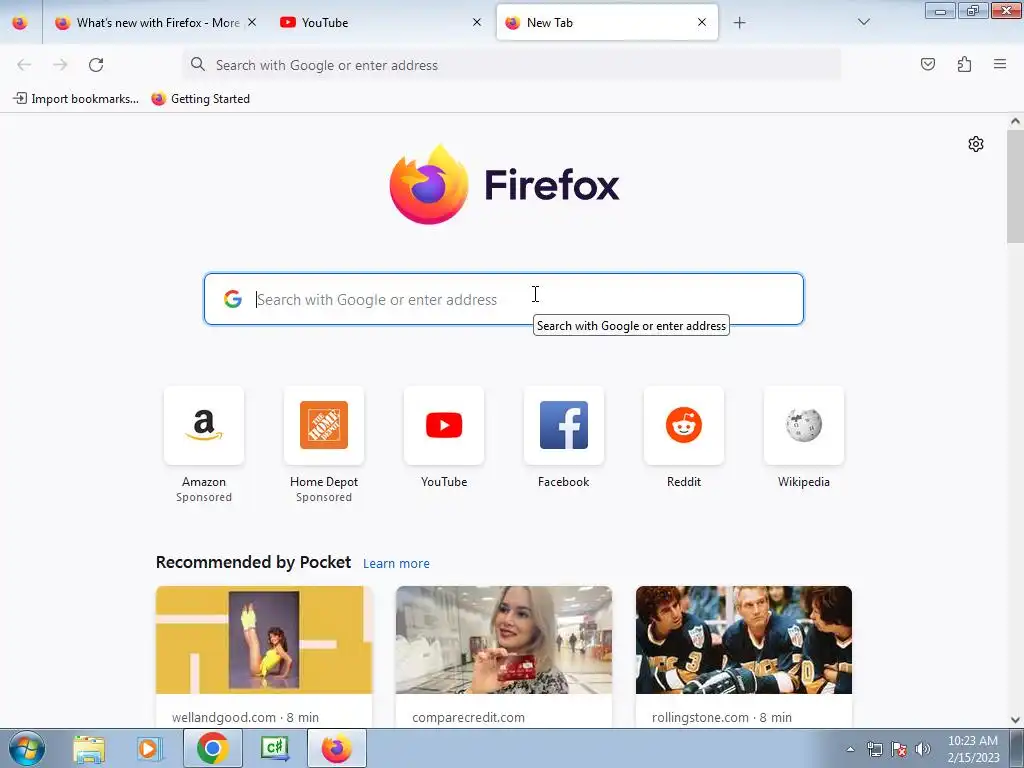Open a new tab with plus button

(x=739, y=23)
